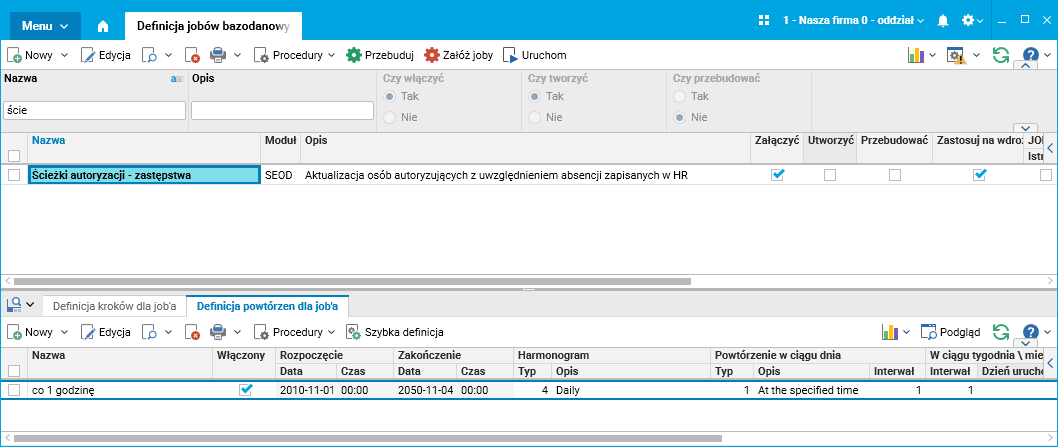Screen dimensions: 1058x447
Task: Collapse the filter panel with up chevron
Action: tap(1025, 65)
